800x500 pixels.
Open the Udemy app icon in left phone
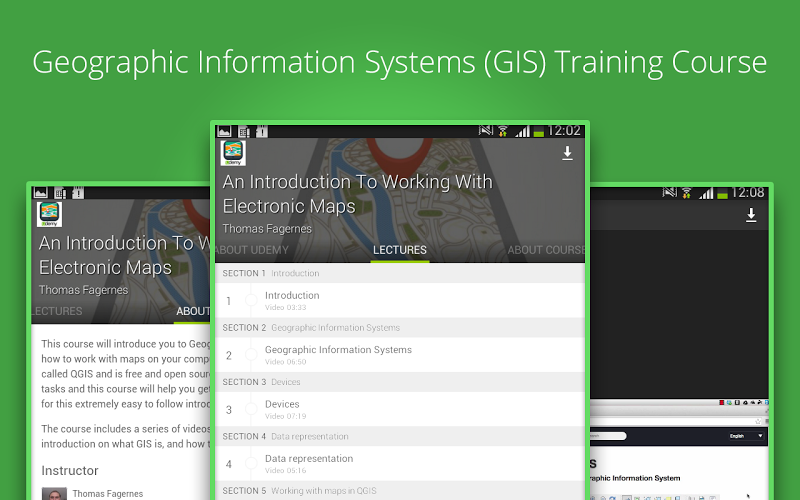point(49,214)
